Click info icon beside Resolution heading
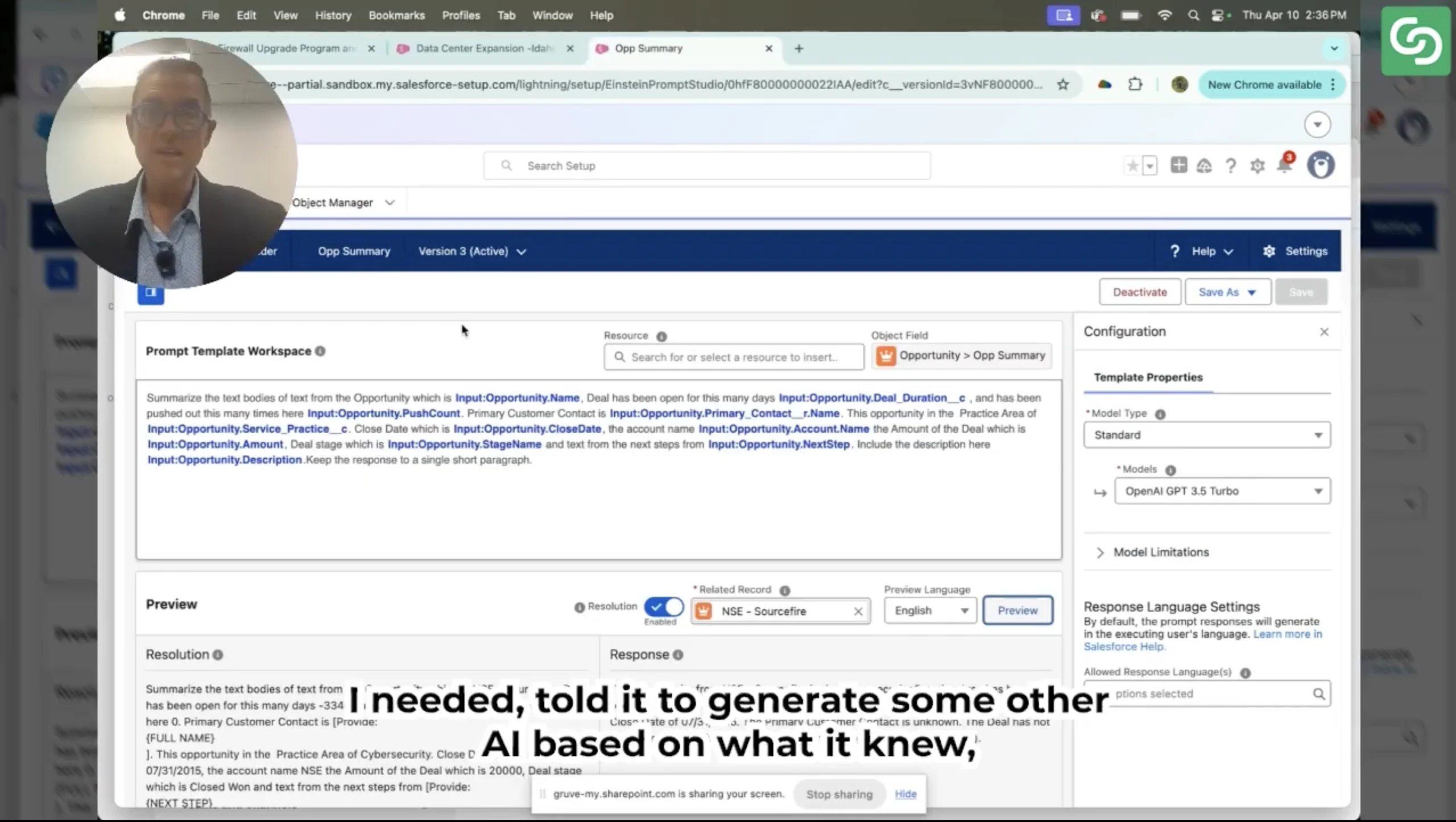1456x822 pixels. click(218, 655)
